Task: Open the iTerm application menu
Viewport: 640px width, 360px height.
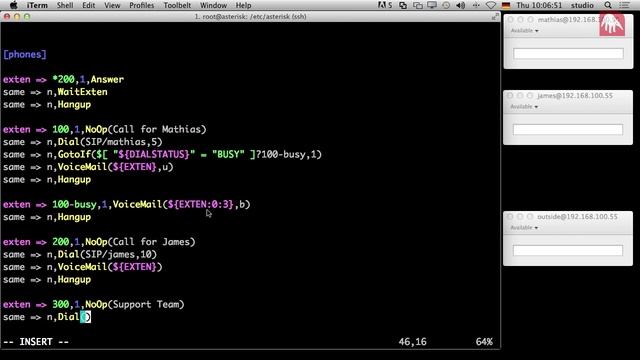Action: [x=37, y=5]
